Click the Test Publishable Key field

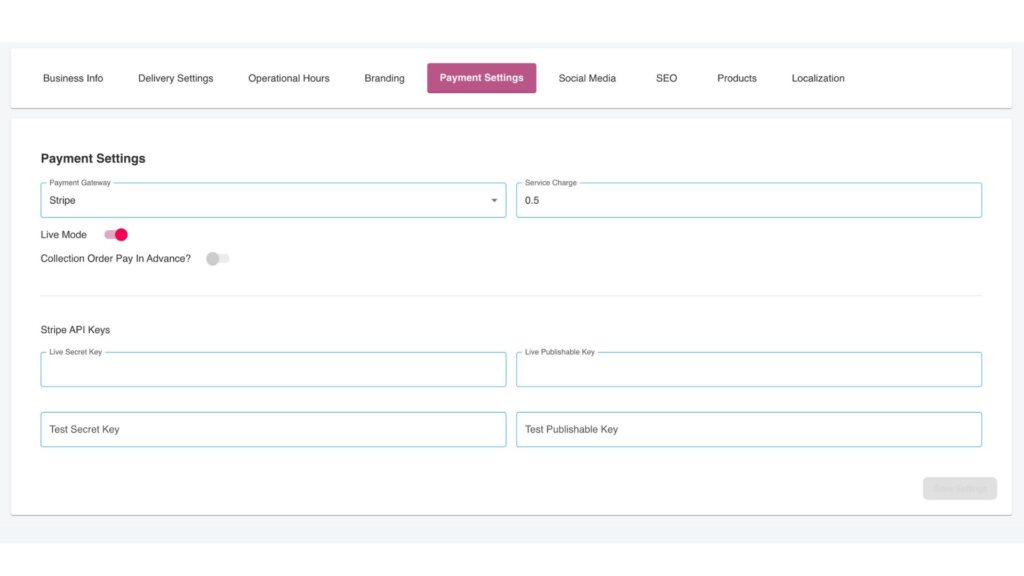pyautogui.click(x=748, y=430)
